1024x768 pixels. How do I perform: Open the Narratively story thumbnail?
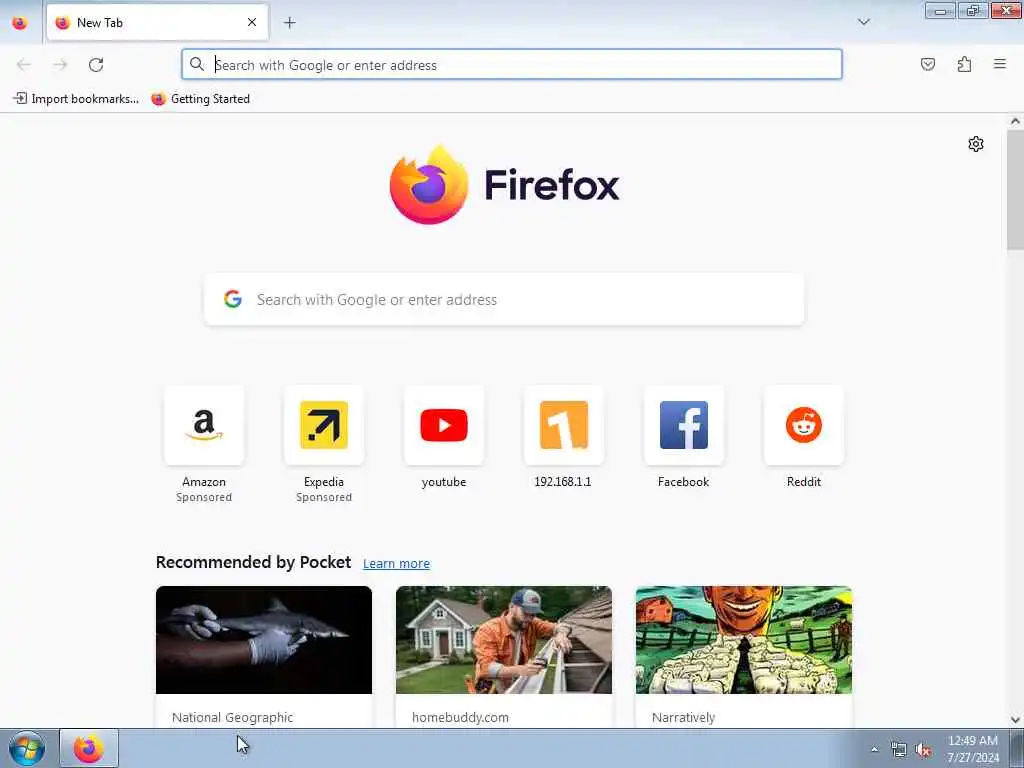point(744,640)
